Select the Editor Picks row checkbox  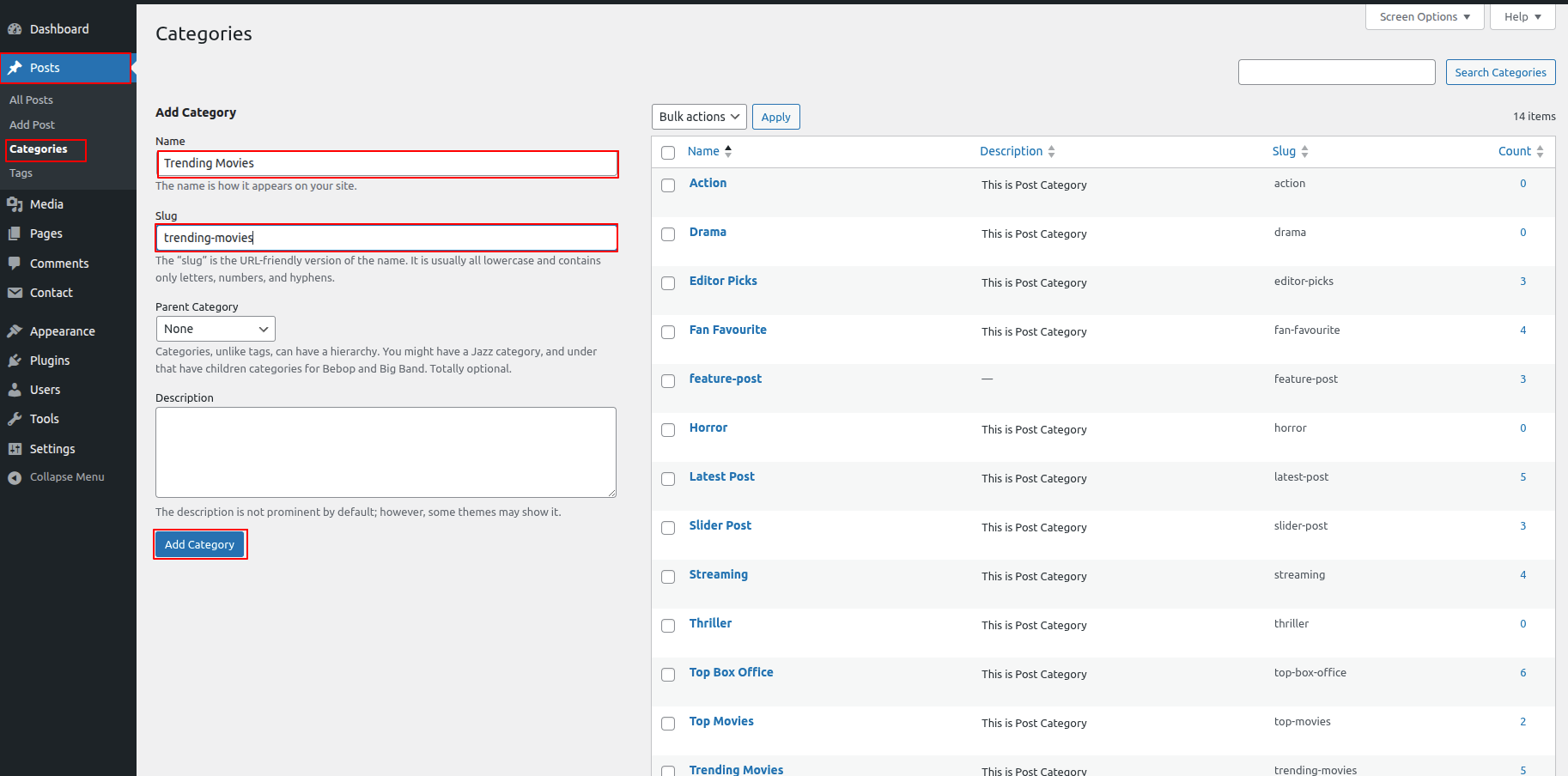(x=668, y=283)
